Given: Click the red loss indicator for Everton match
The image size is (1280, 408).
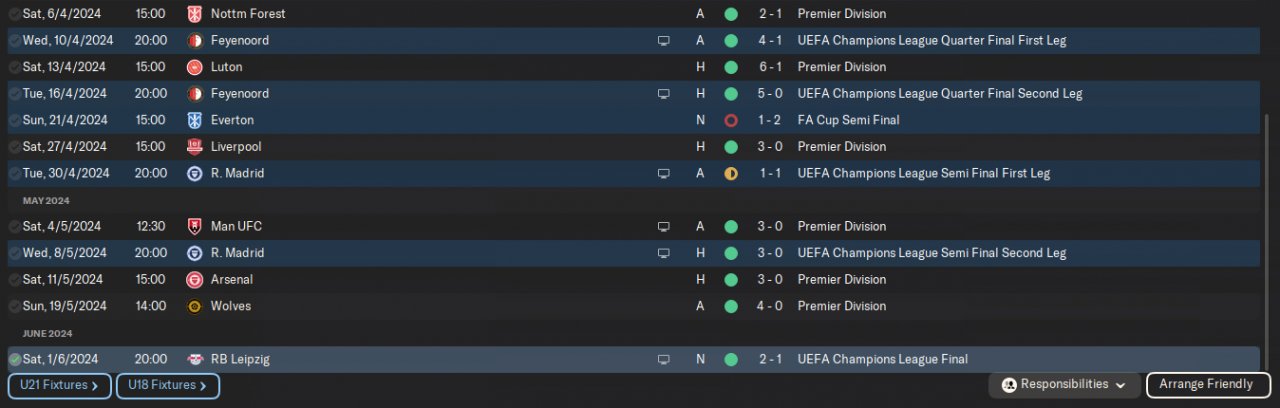Looking at the screenshot, I should coord(731,120).
